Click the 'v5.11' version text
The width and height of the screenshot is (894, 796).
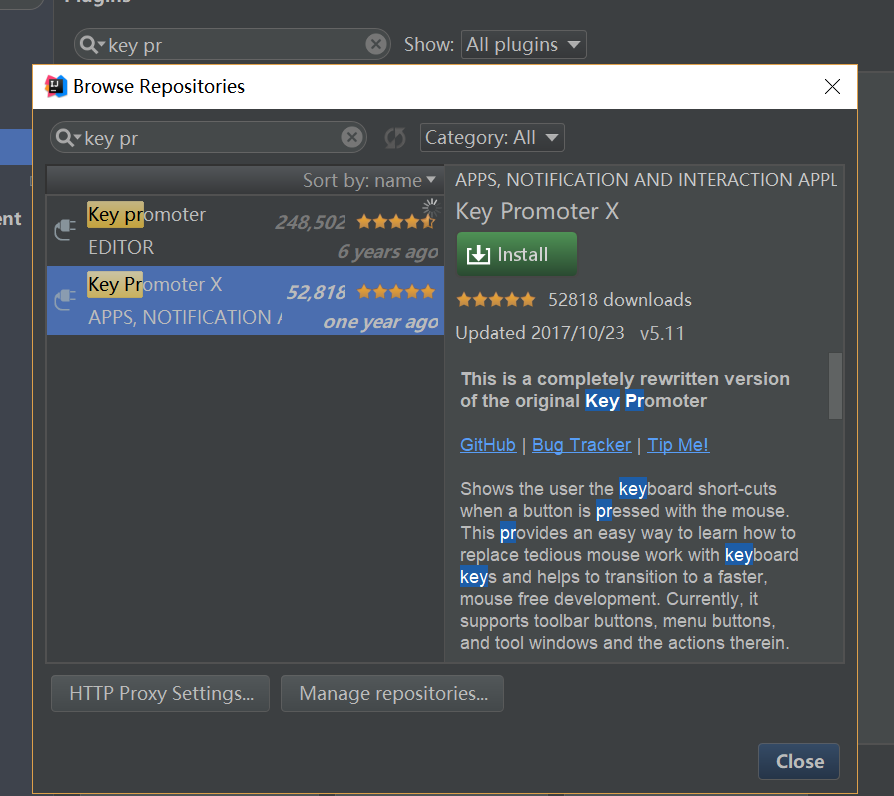tap(662, 333)
